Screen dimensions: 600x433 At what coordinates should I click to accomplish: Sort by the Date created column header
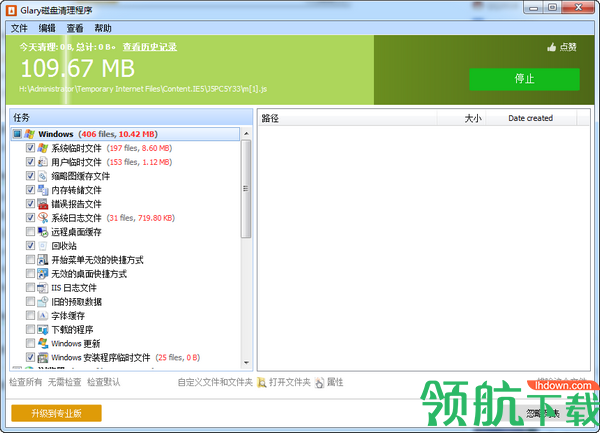531,118
